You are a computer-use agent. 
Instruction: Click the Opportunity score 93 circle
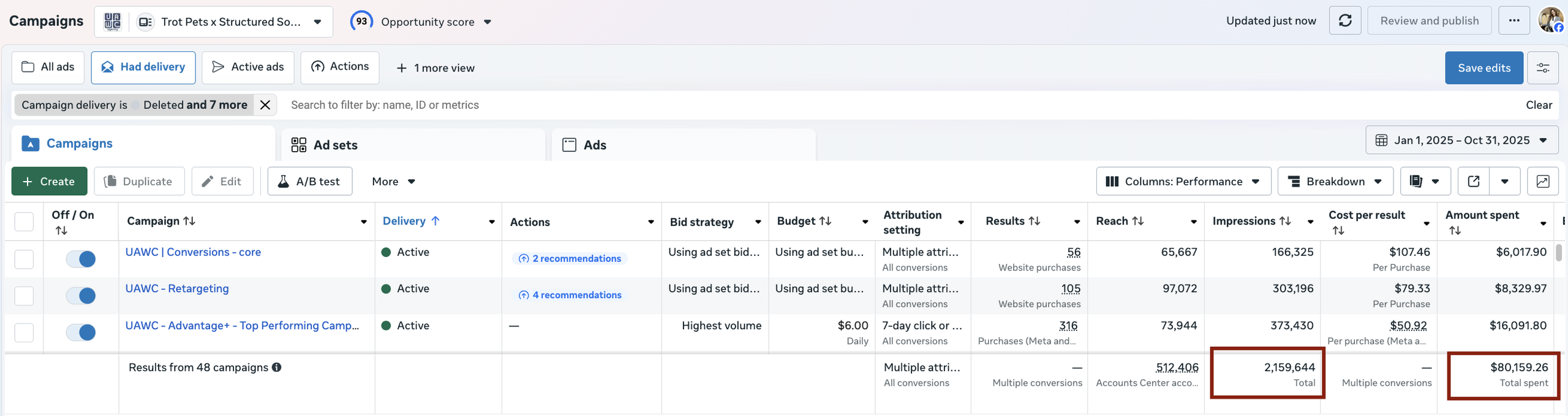[361, 21]
